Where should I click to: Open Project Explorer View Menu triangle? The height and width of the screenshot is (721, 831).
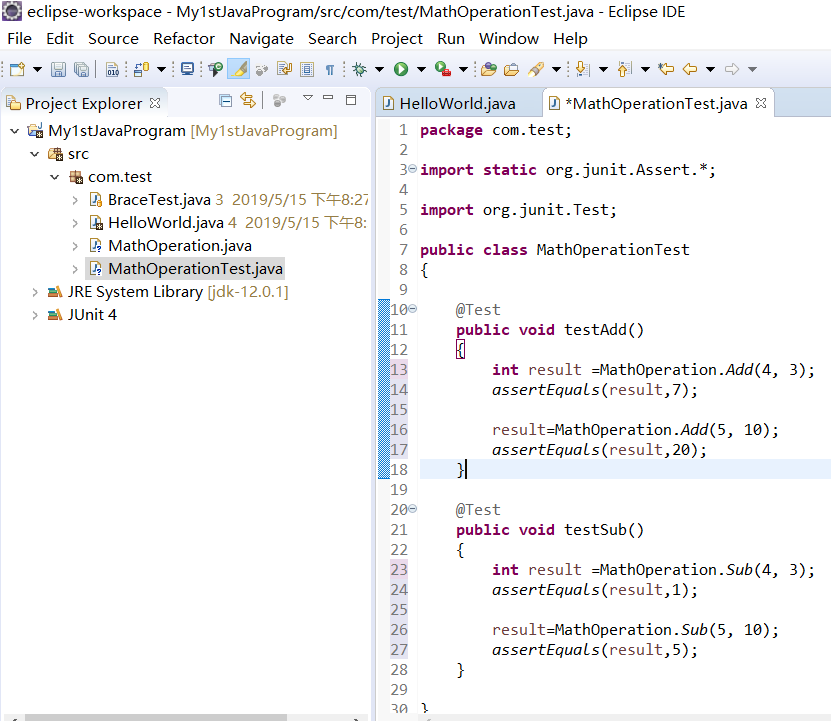(x=308, y=98)
